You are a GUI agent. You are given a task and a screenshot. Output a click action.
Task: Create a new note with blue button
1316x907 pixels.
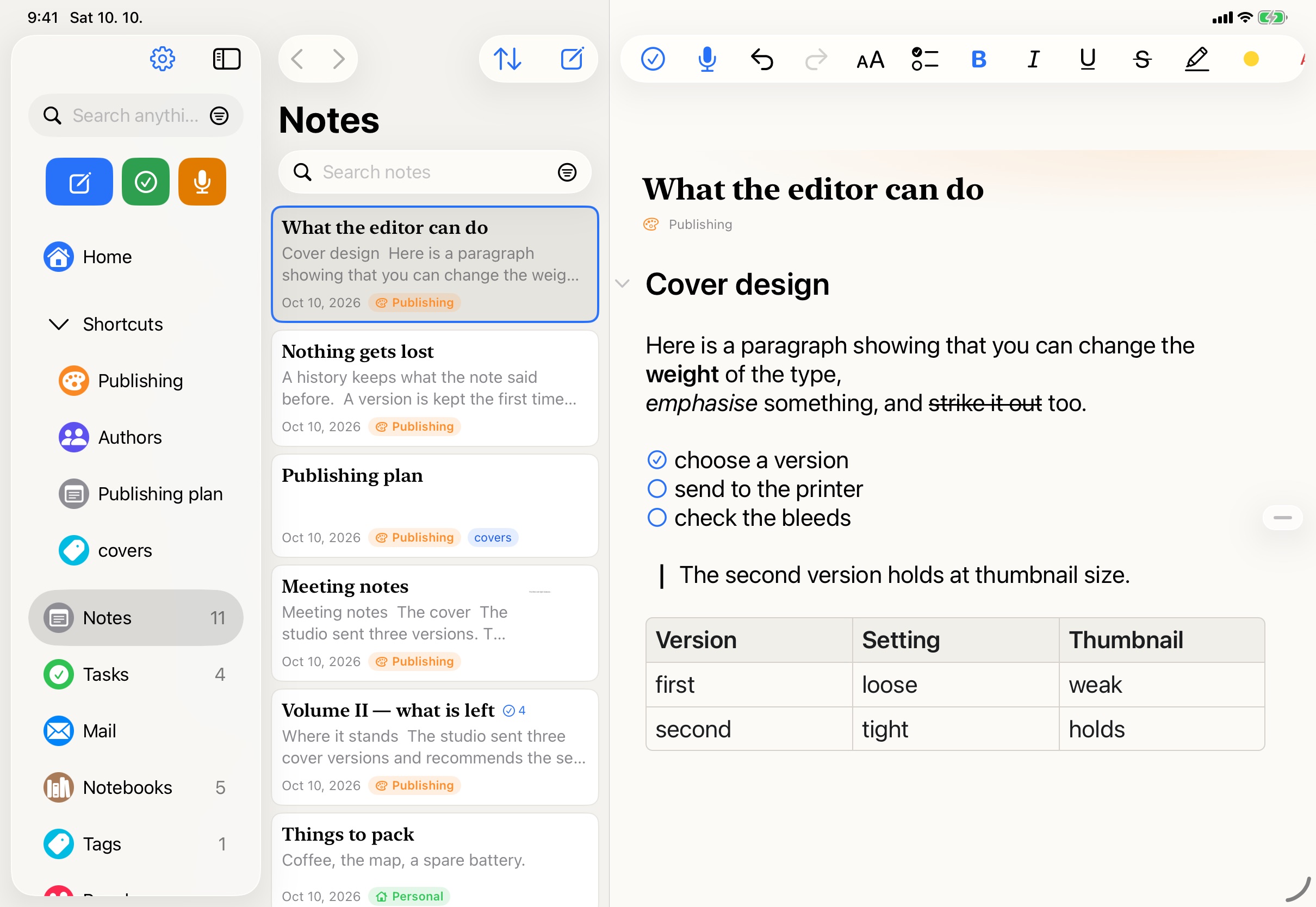(x=79, y=182)
